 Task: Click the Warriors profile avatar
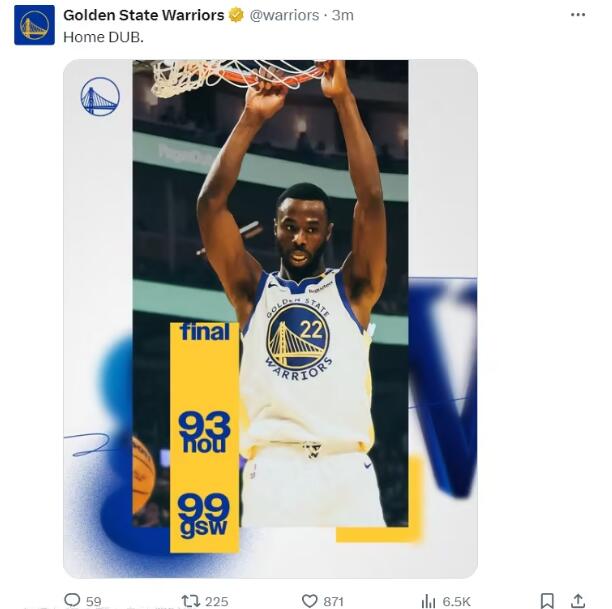34,25
